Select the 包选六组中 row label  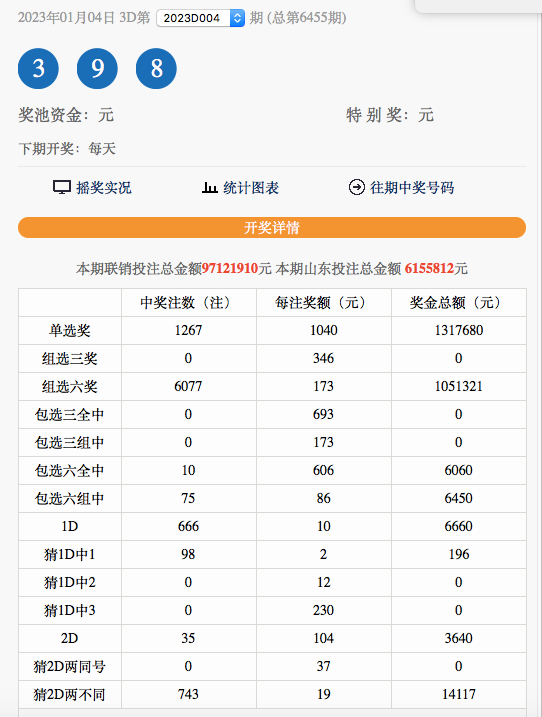[x=70, y=498]
